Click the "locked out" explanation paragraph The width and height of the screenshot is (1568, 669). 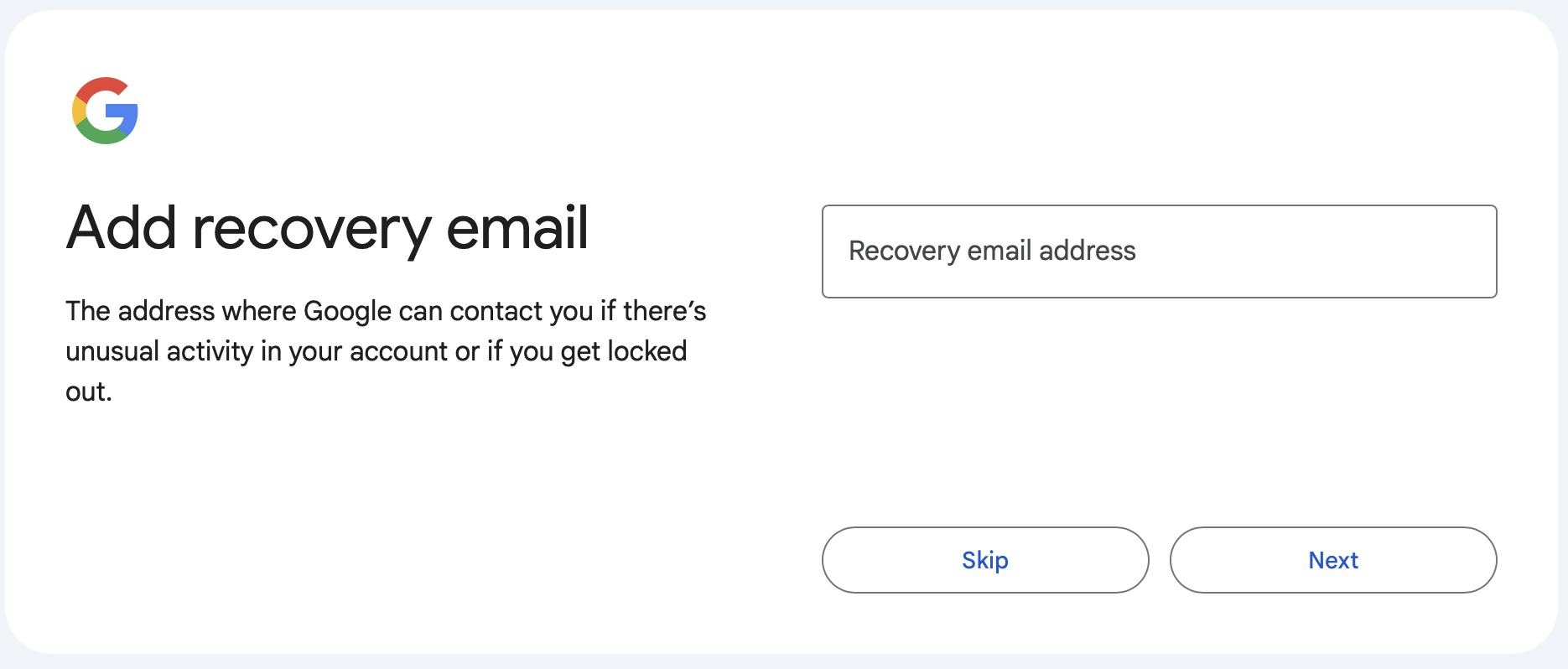pyautogui.click(x=386, y=350)
